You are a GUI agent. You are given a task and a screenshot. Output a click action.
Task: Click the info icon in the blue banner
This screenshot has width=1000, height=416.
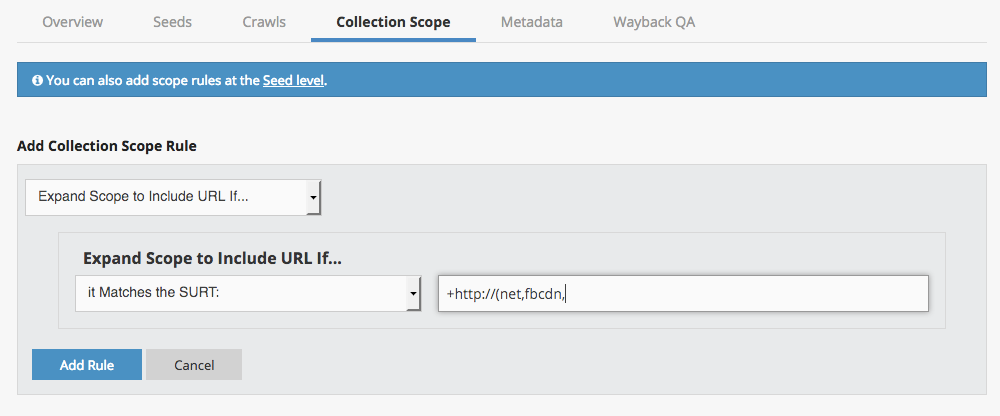(37, 80)
